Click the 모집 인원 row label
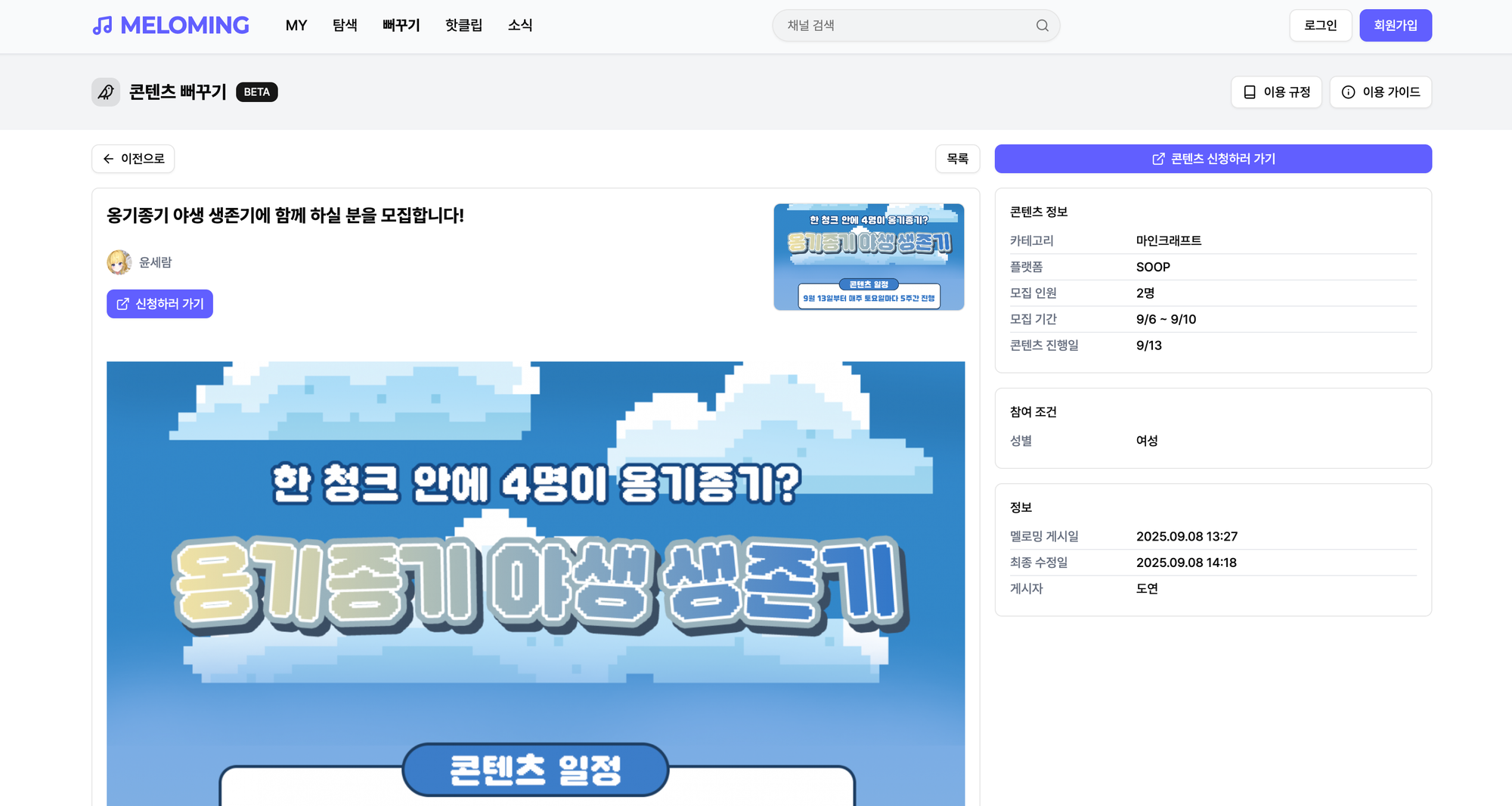1512x806 pixels. (x=1033, y=293)
